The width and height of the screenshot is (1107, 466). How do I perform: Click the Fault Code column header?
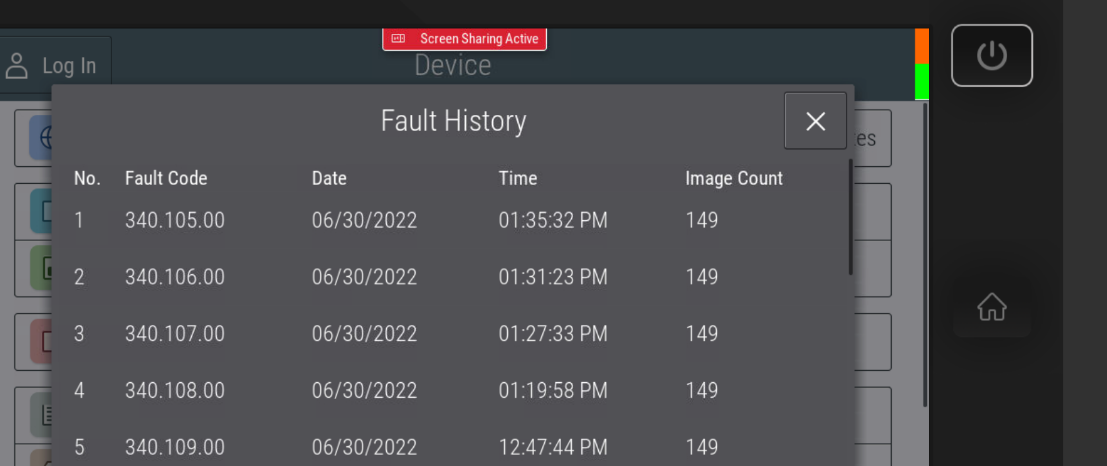(166, 178)
